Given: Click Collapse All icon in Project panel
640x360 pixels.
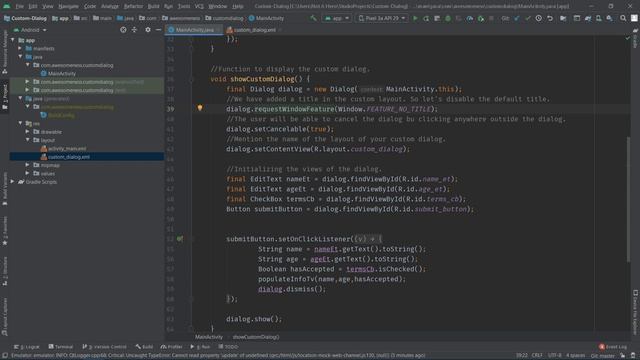Looking at the screenshot, I should point(134,30).
